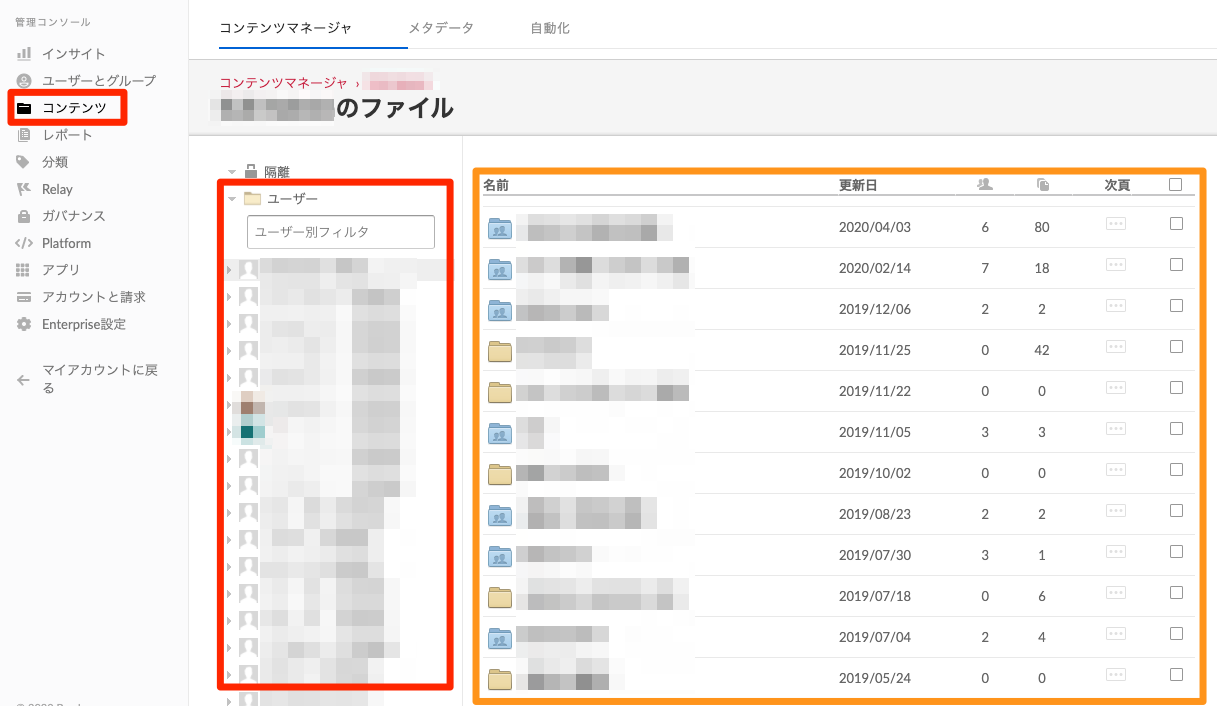1217x706 pixels.
Task: Click the ガバナンス lock icon
Action: [24, 216]
